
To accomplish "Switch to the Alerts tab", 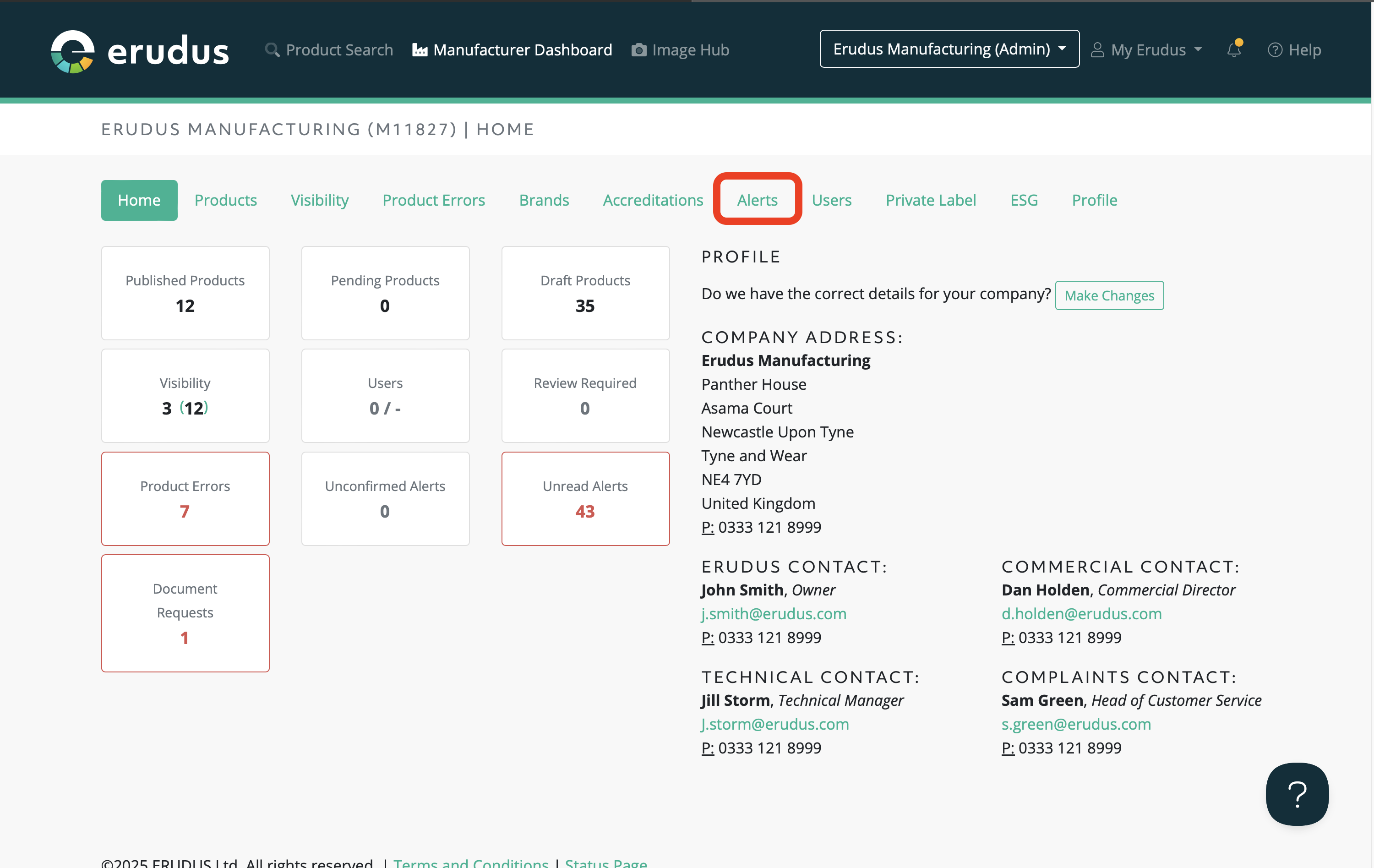I will (x=757, y=200).
